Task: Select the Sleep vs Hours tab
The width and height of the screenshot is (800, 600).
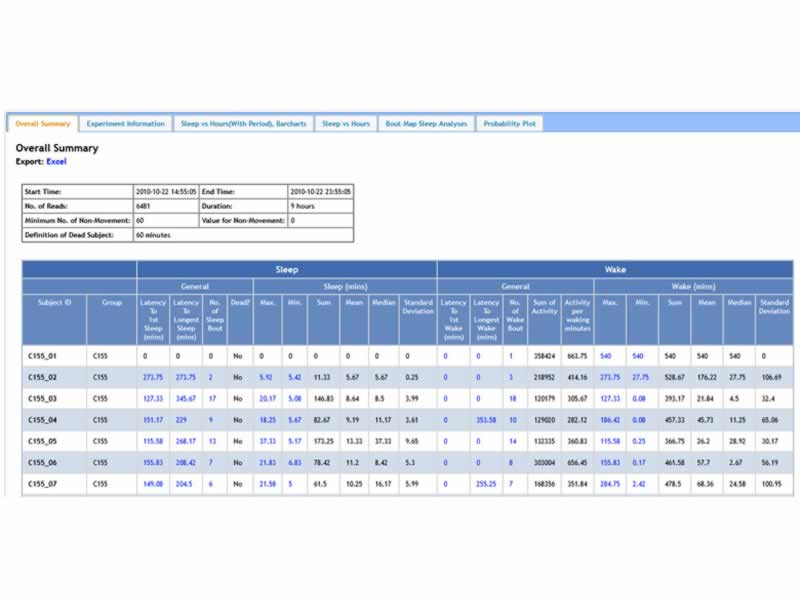Action: (346, 124)
